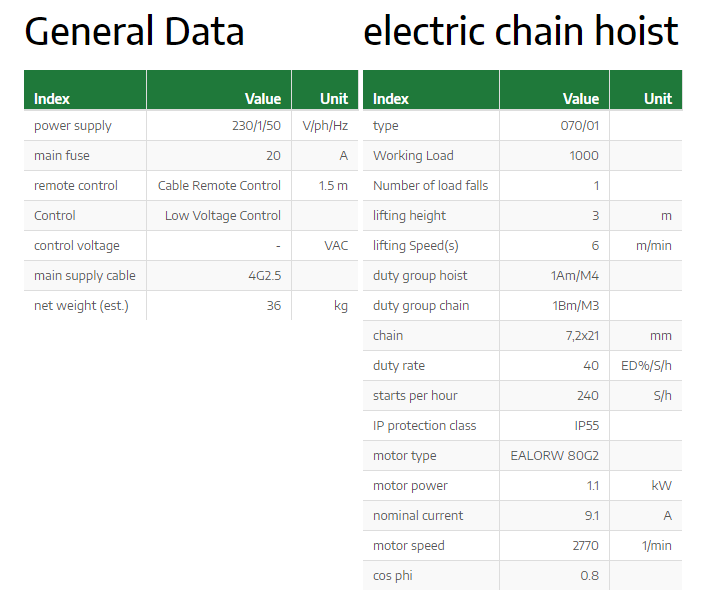Click the motor type EALORW 80G2 cell
The image size is (704, 612).
pyautogui.click(x=554, y=456)
